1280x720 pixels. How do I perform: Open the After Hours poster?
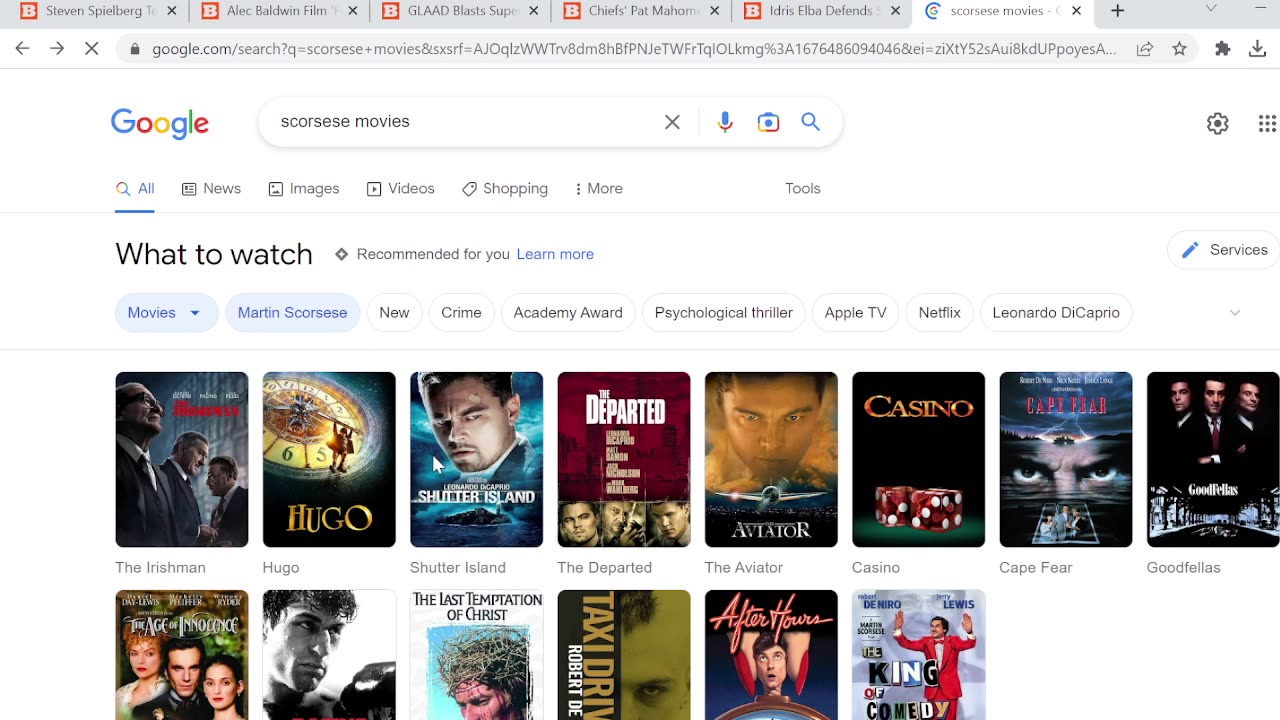[x=771, y=655]
